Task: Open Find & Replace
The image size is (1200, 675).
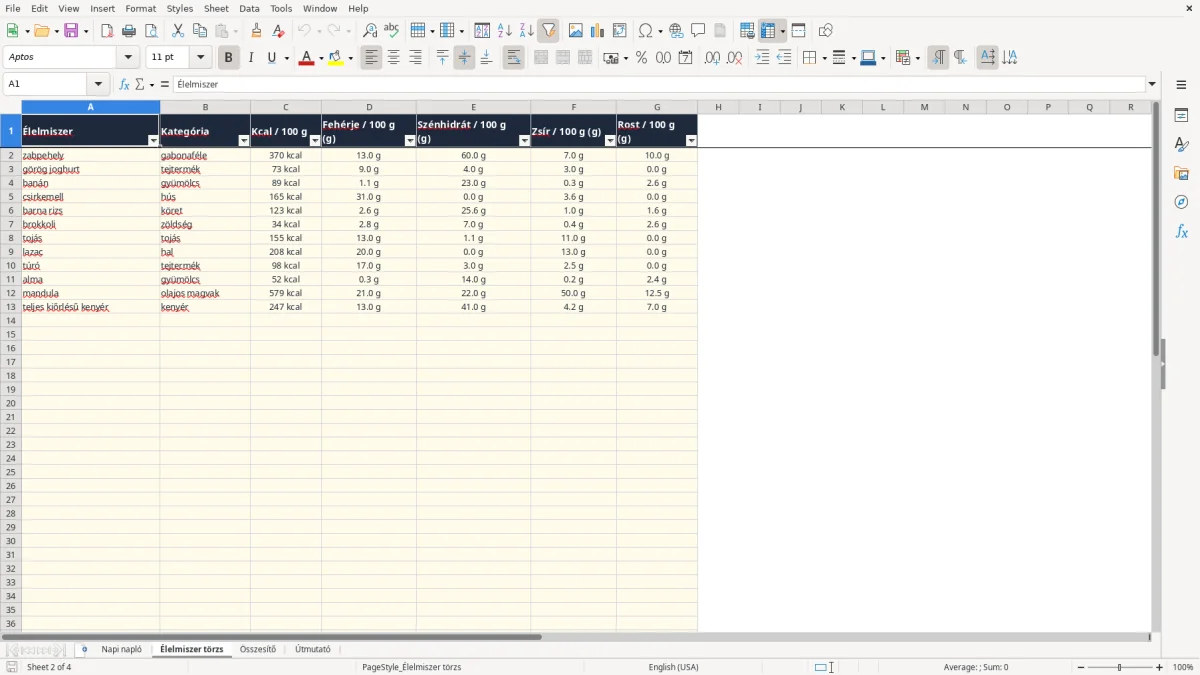Action: [370, 31]
